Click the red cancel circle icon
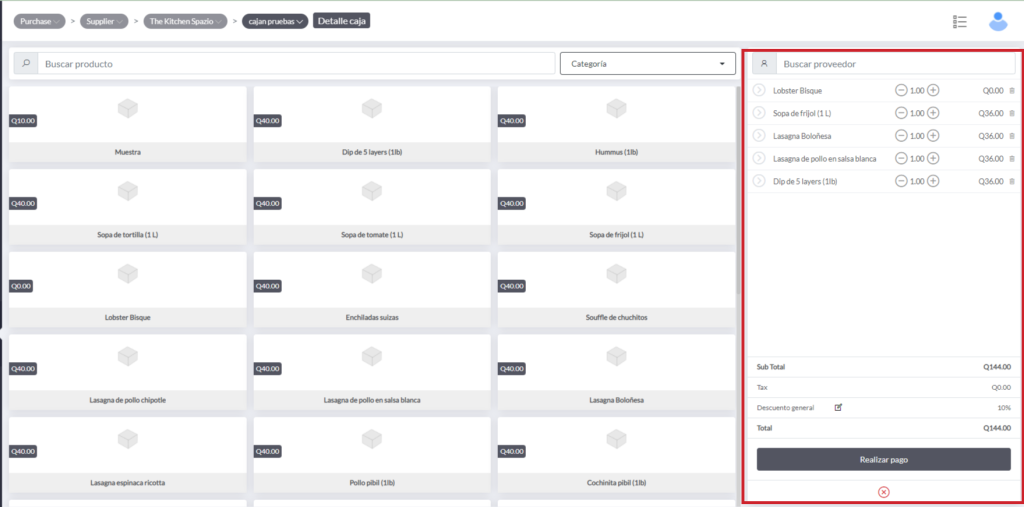The height and width of the screenshot is (507, 1024). click(x=883, y=492)
